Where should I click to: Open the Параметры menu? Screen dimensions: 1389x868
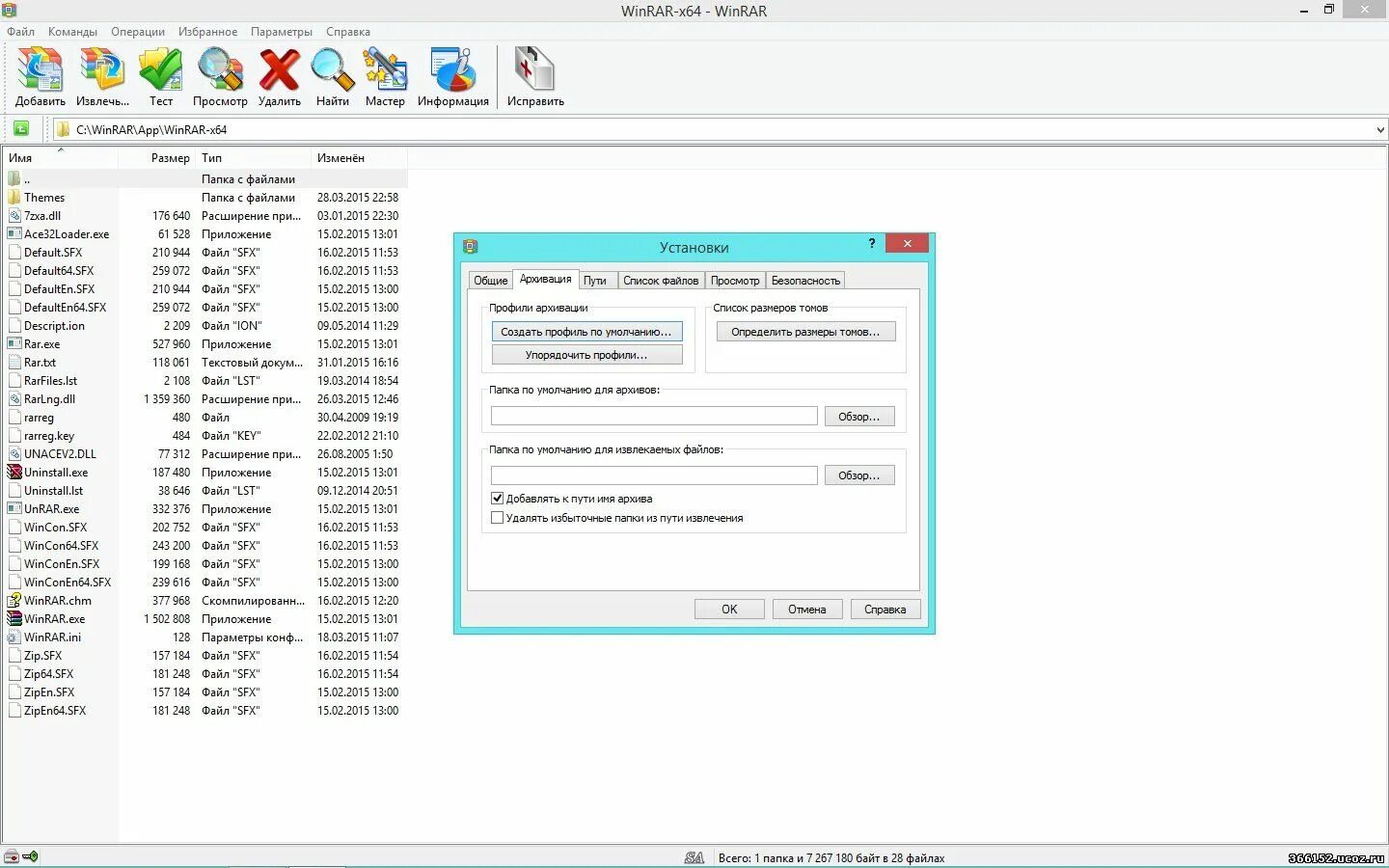tap(282, 32)
